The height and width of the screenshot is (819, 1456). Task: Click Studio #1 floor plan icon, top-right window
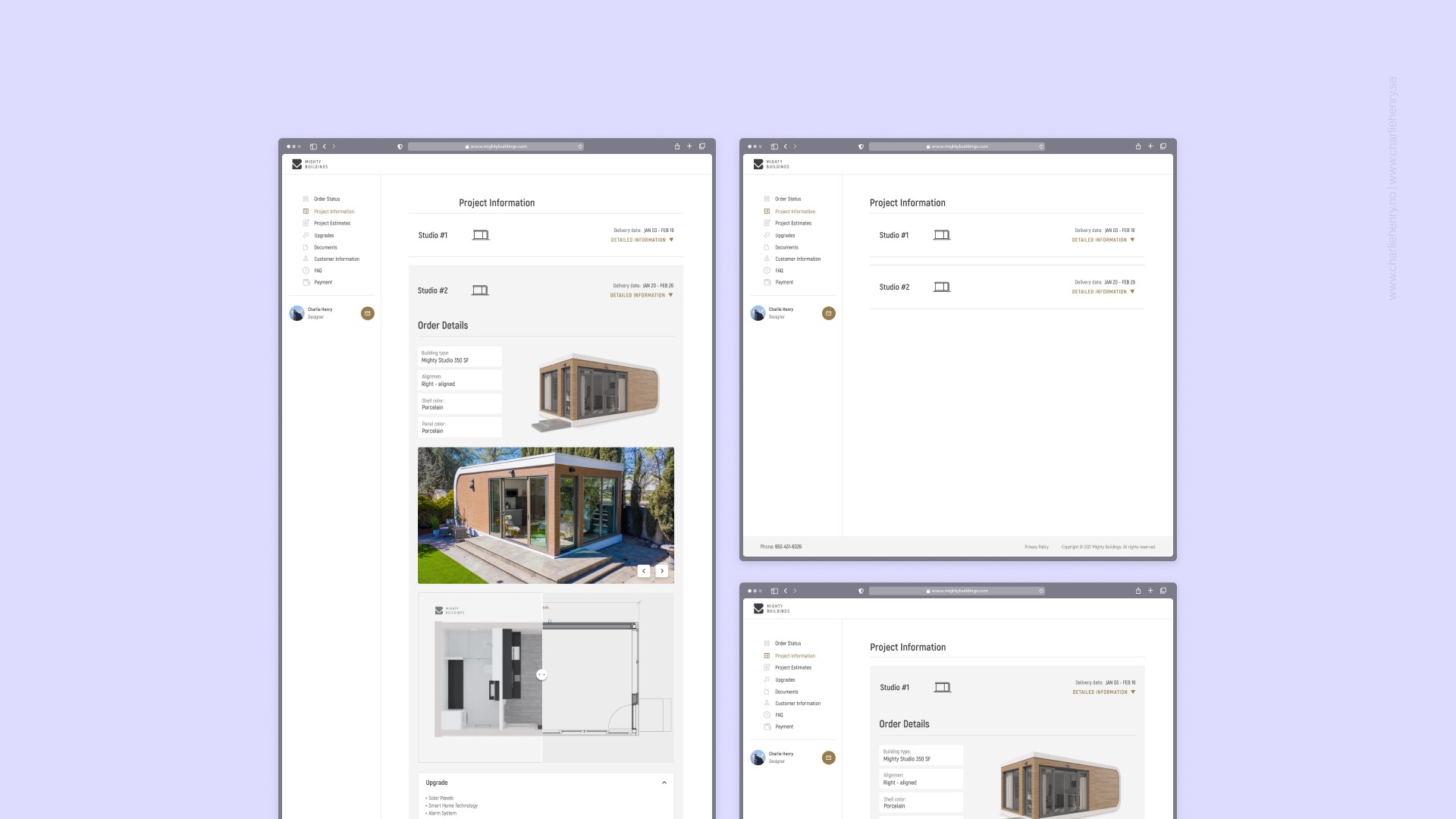point(942,235)
